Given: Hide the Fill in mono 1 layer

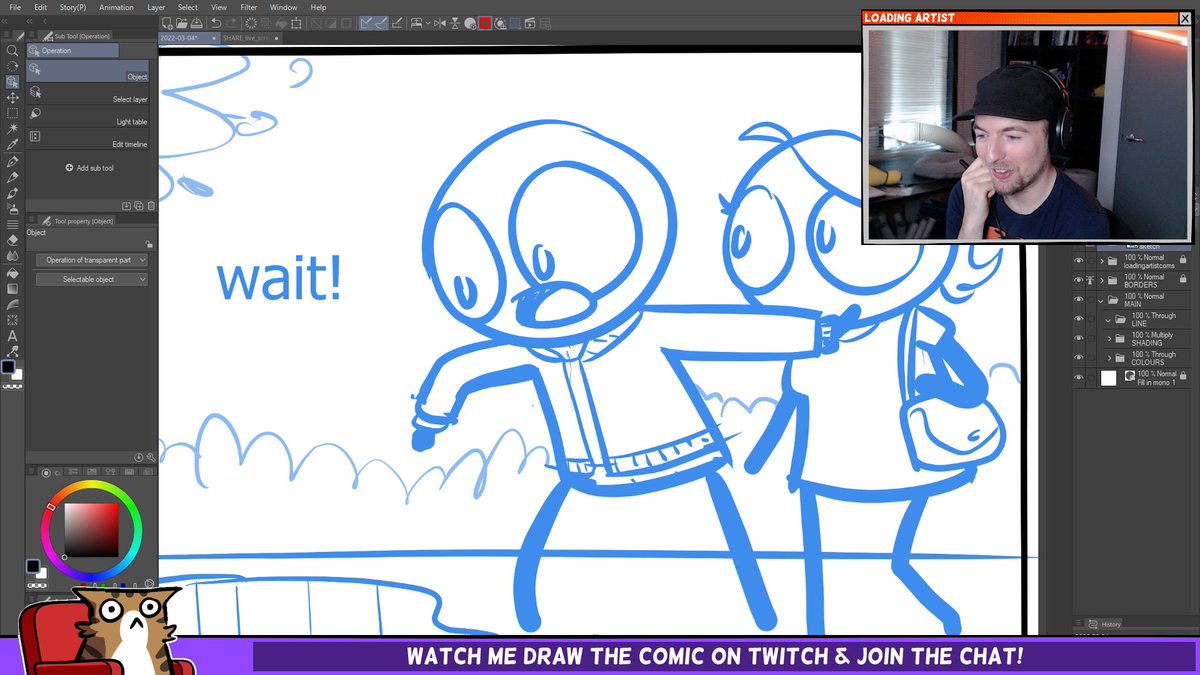Looking at the screenshot, I should point(1079,375).
